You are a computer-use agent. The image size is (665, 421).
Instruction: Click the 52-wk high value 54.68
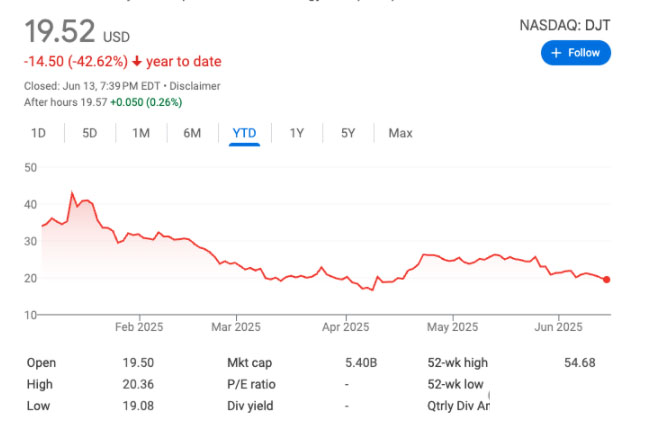point(579,363)
